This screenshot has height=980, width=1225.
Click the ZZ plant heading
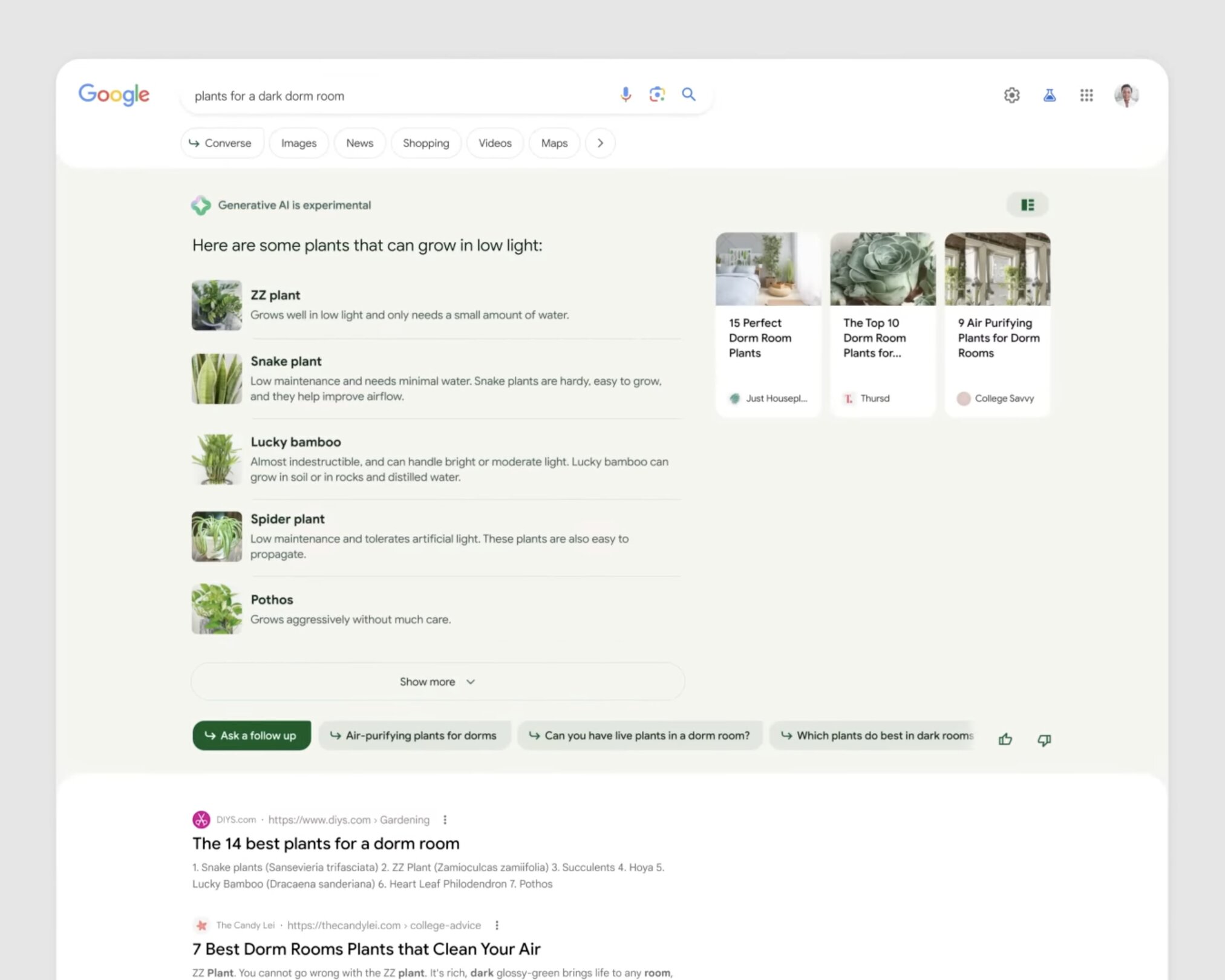click(275, 295)
